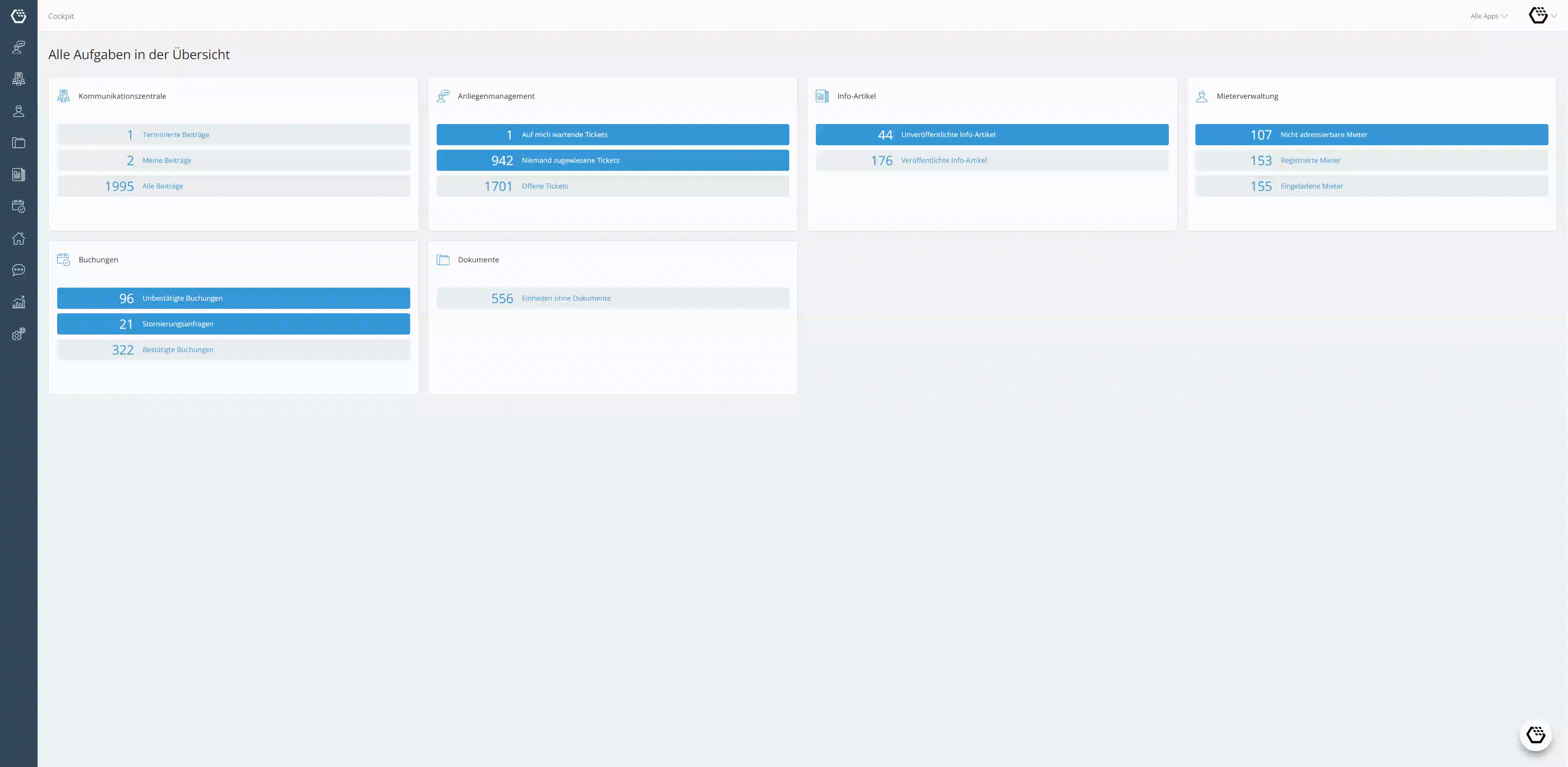
Task: Open Unbestätigte Buchungen
Action: [234, 298]
